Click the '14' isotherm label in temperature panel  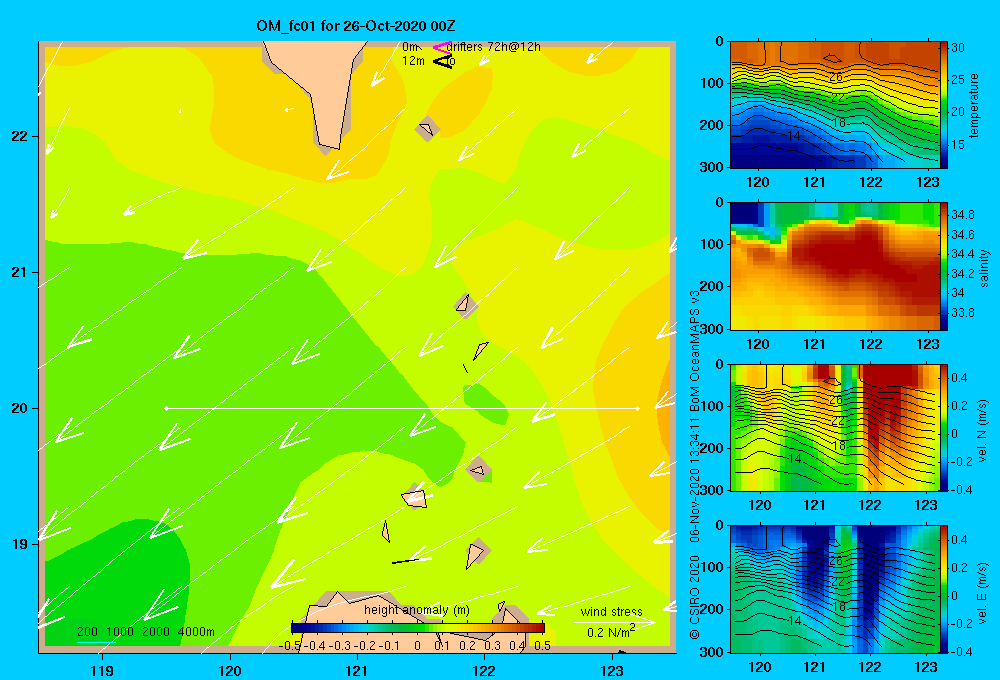[x=793, y=136]
